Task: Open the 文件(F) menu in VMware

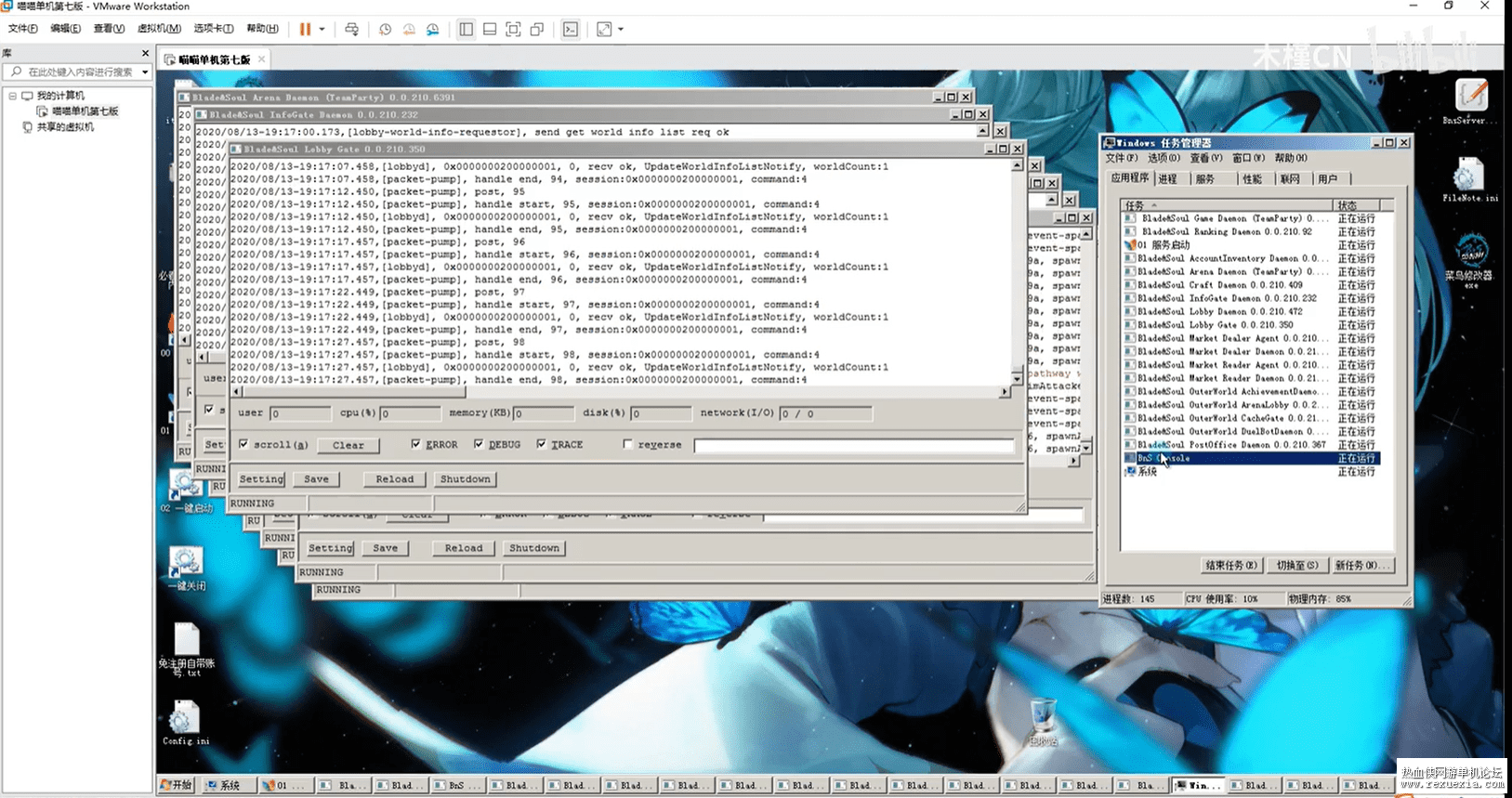Action: [23, 29]
